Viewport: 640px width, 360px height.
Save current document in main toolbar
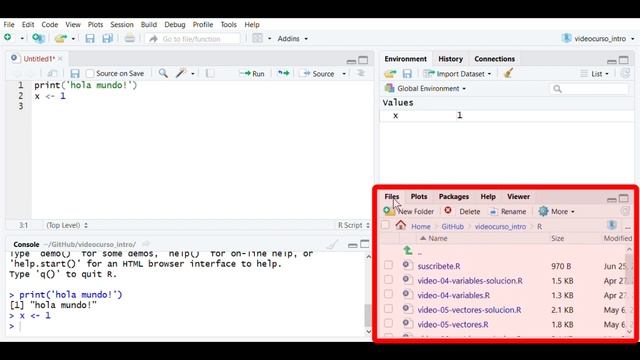tap(90, 38)
